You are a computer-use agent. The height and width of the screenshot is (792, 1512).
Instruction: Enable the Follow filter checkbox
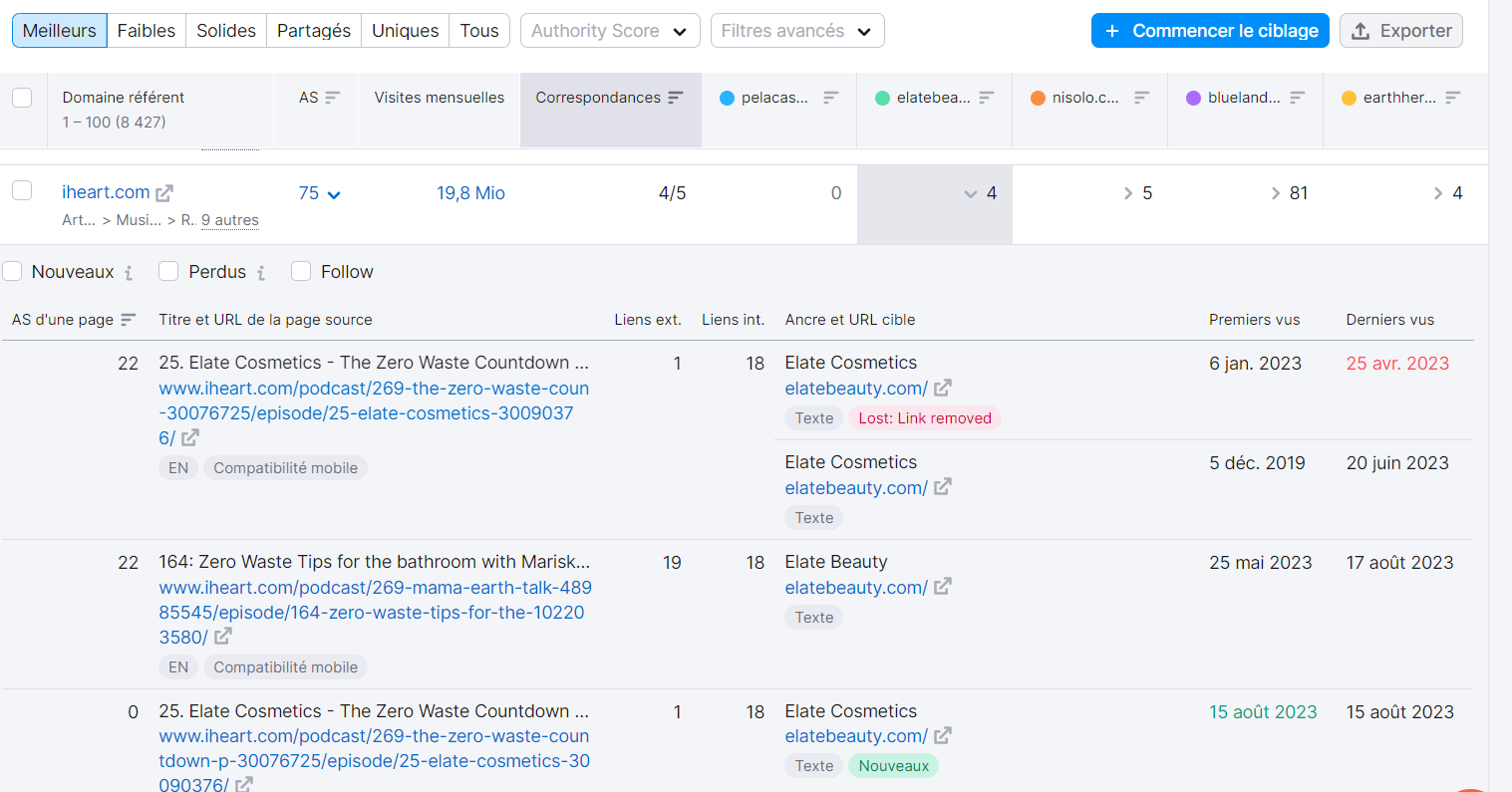pos(301,270)
